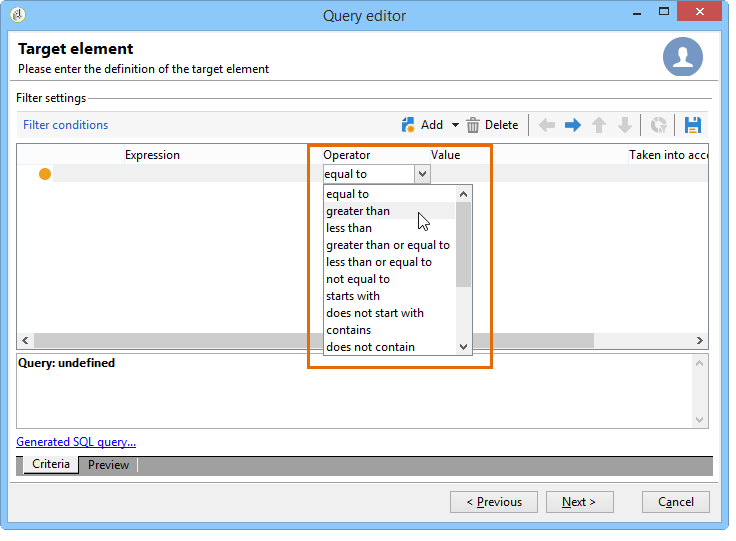
Task: Close the Query editor window
Action: tap(699, 12)
